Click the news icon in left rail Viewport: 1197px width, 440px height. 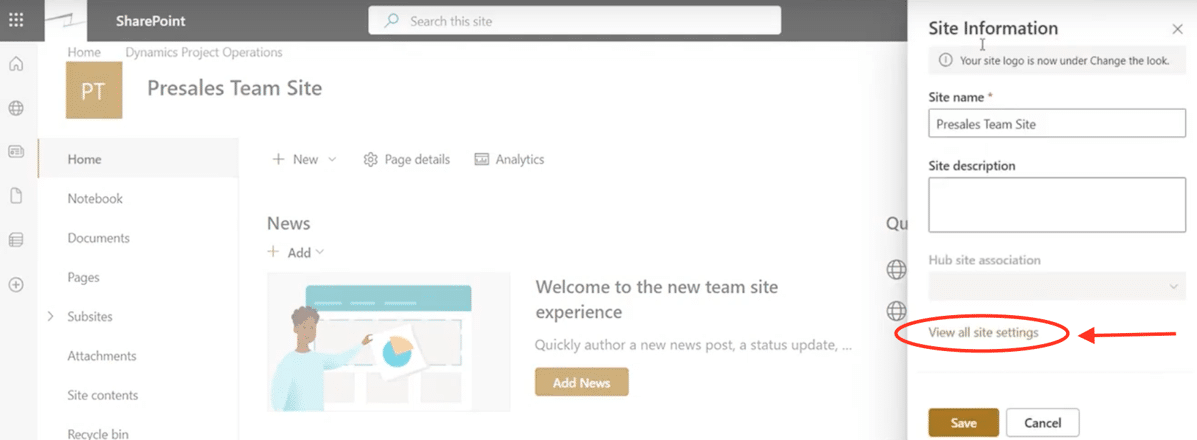[x=16, y=152]
